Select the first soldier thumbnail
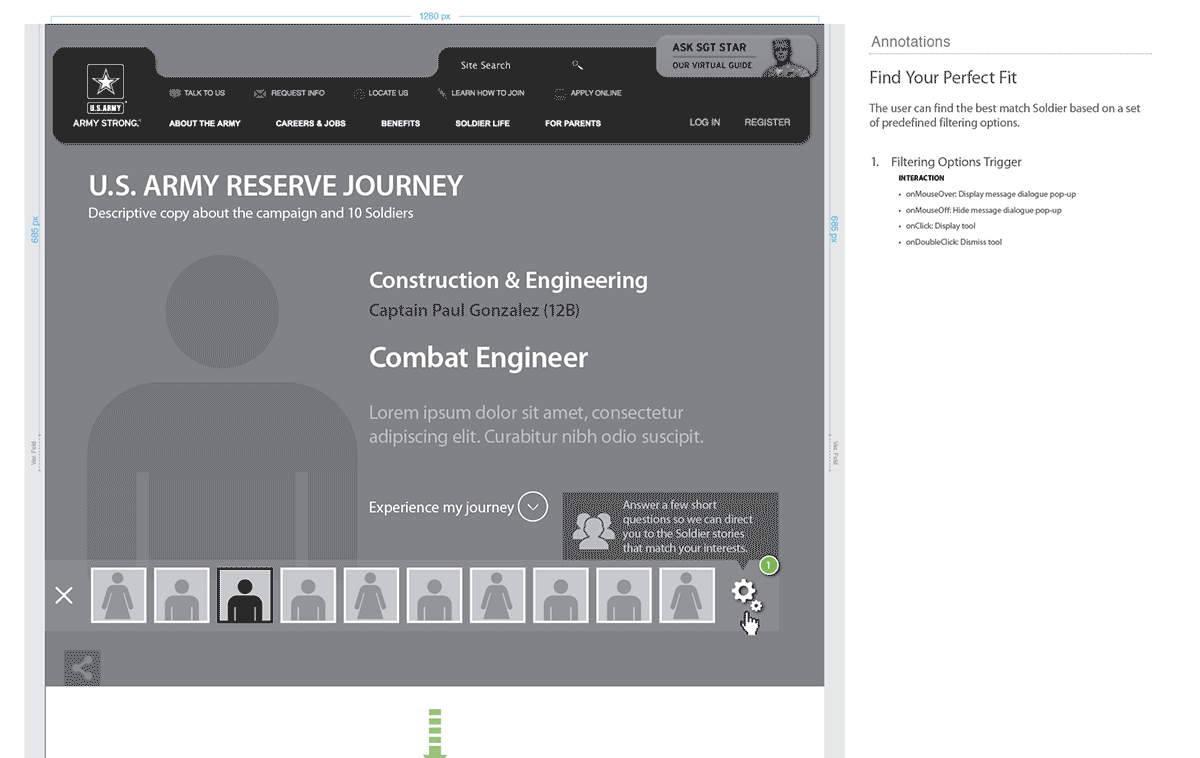 [x=119, y=595]
